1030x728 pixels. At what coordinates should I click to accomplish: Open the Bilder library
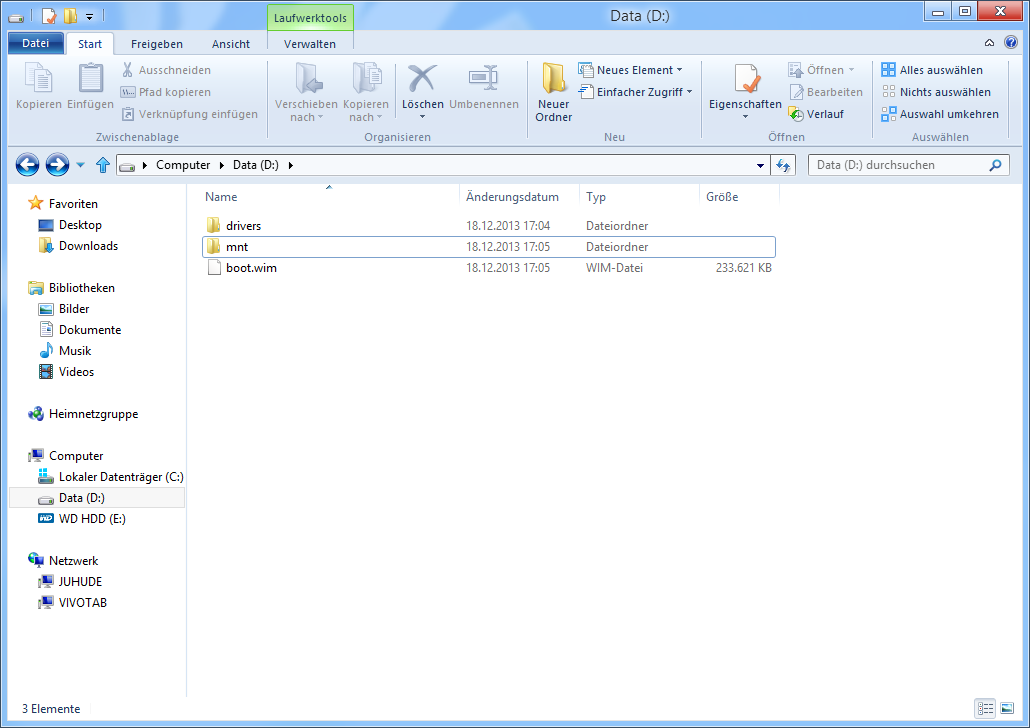74,309
